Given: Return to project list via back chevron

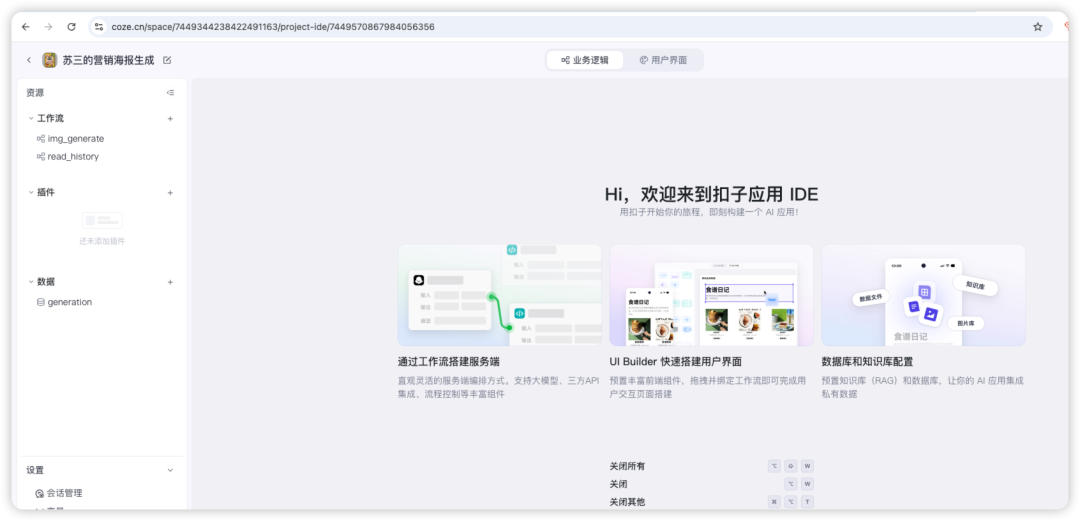Looking at the screenshot, I should 29,60.
